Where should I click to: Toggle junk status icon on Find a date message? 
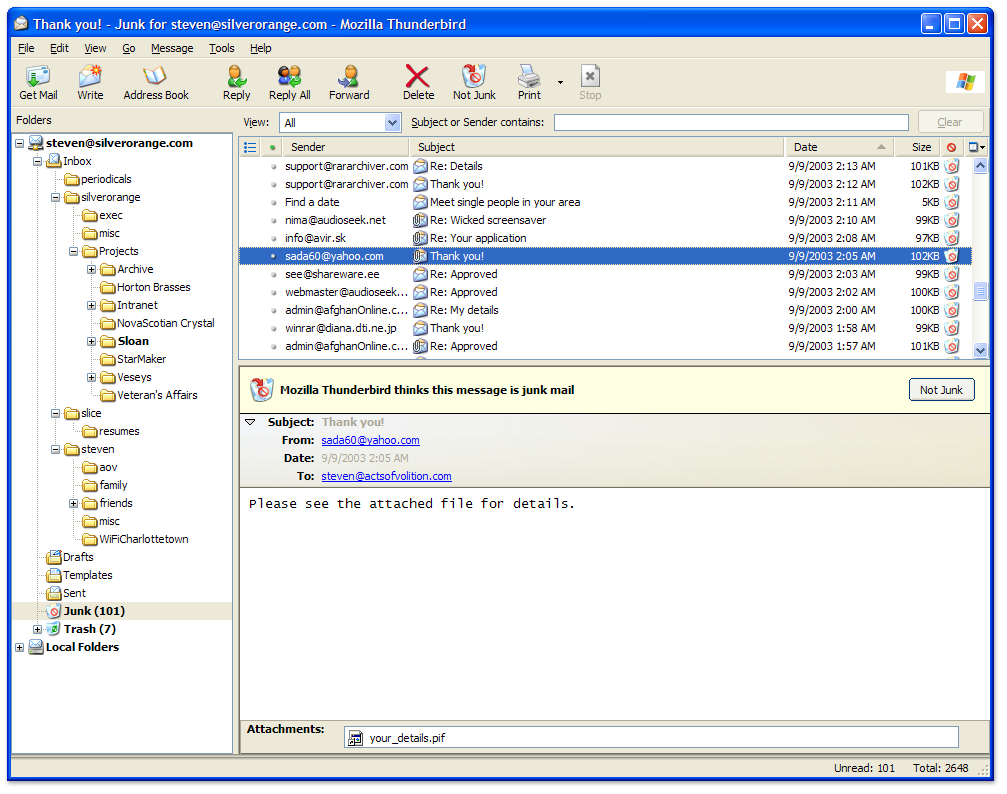pyautogui.click(x=952, y=202)
